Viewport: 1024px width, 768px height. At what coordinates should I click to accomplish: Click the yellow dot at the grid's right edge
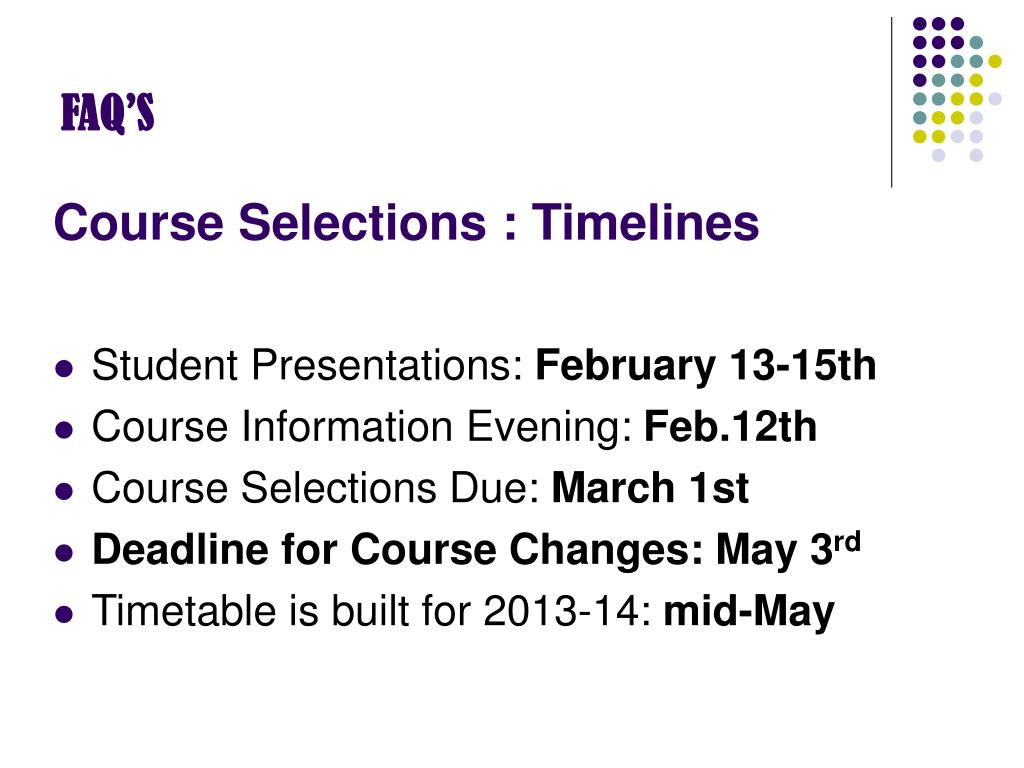coord(995,61)
